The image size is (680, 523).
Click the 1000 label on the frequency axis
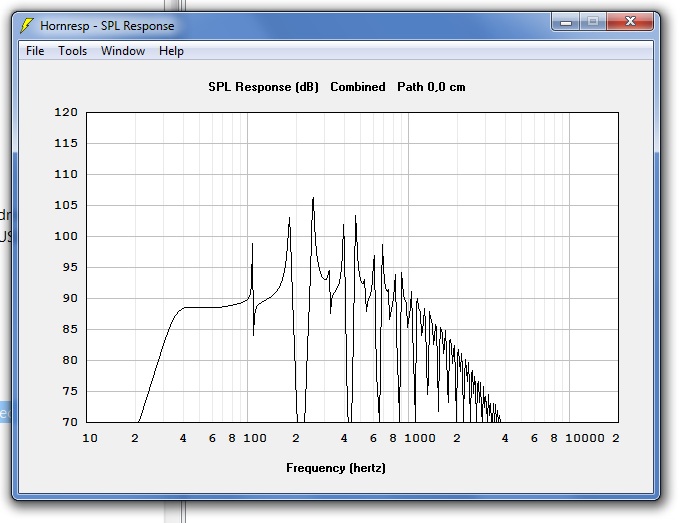pos(420,438)
